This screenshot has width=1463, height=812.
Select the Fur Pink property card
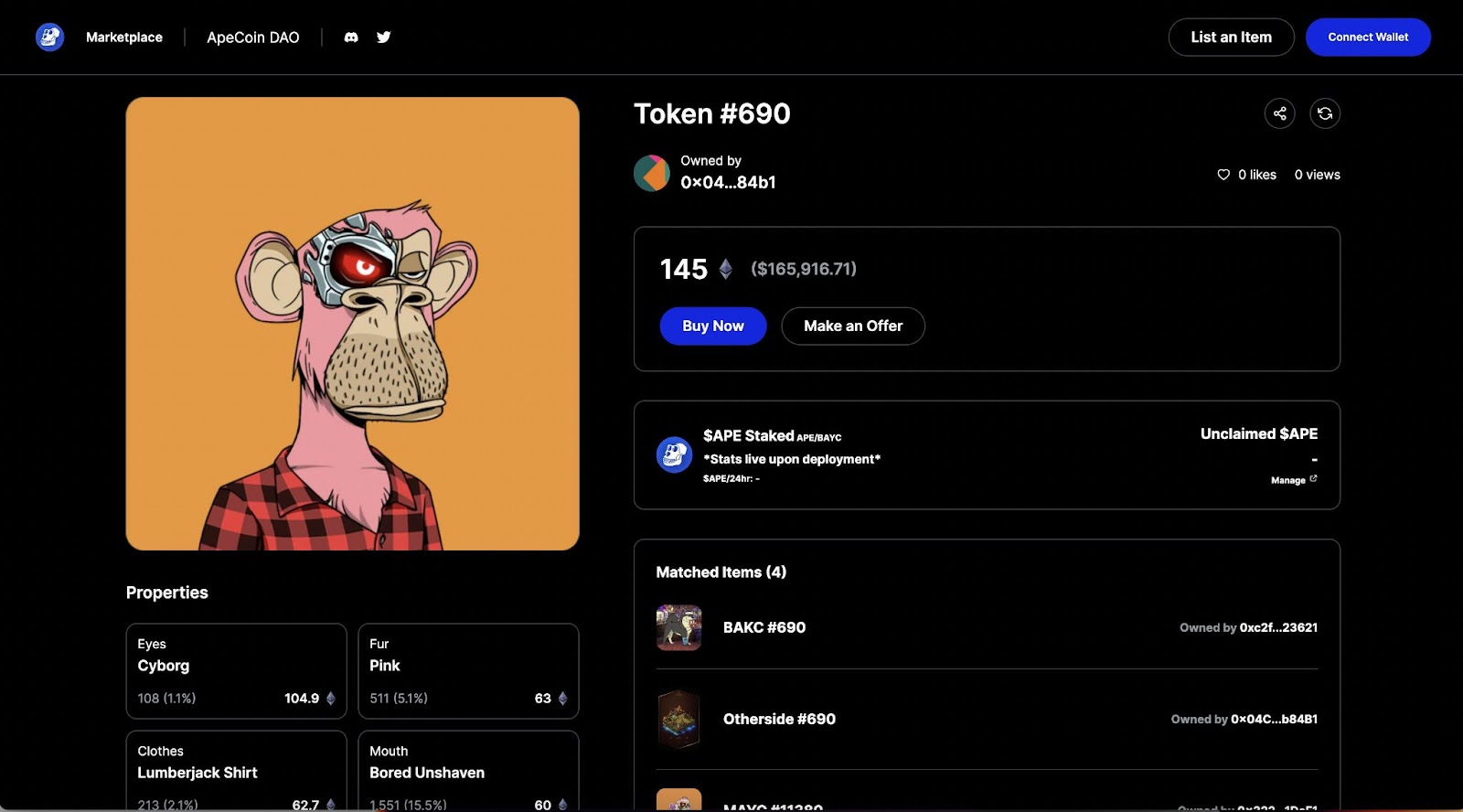click(x=468, y=671)
